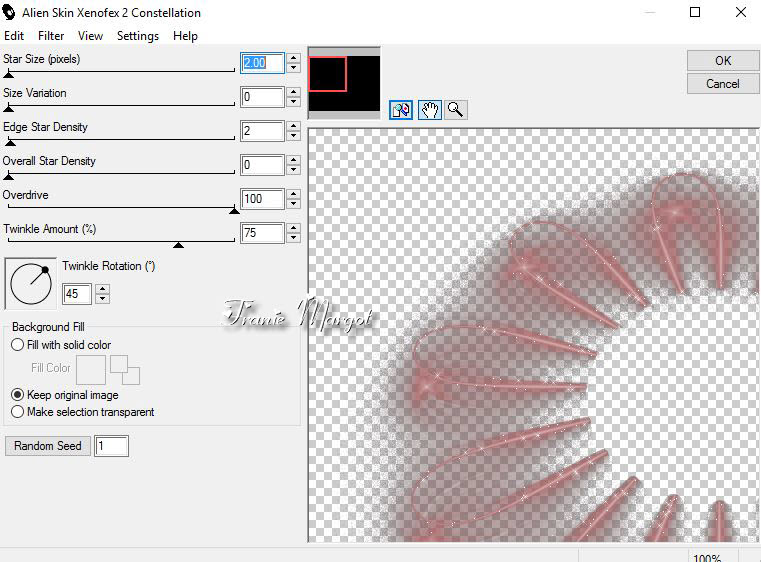Select Make selection transparent option
Screen dimensions: 761x562
[17, 412]
